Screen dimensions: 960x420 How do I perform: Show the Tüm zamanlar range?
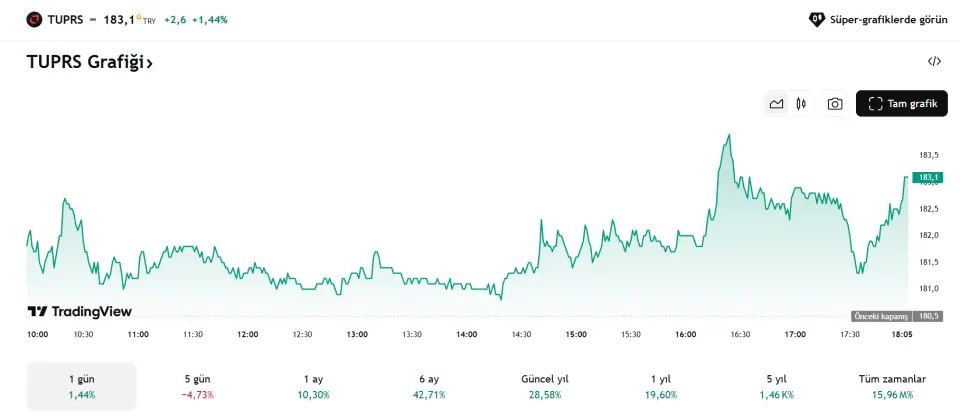coord(892,386)
